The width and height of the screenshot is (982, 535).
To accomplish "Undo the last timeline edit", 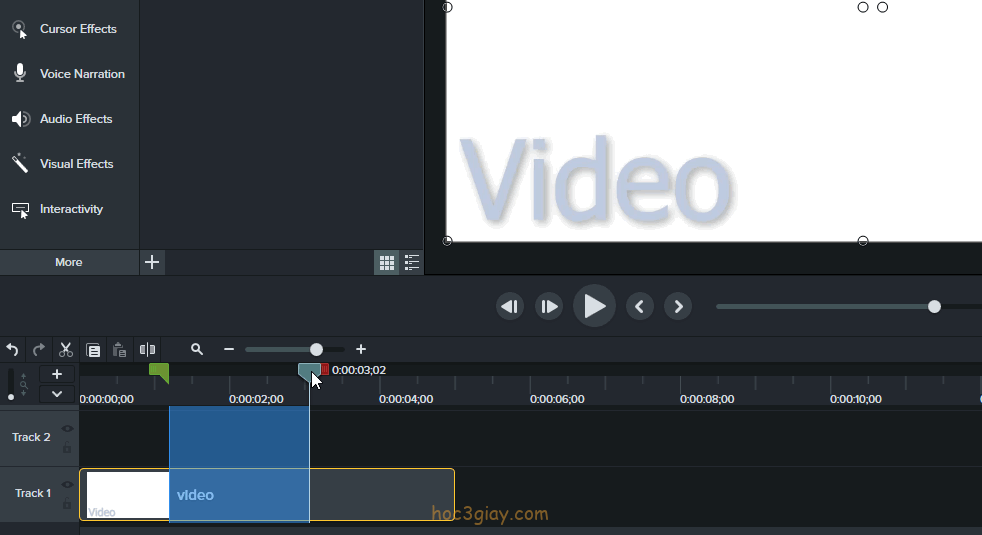I will click(x=12, y=350).
